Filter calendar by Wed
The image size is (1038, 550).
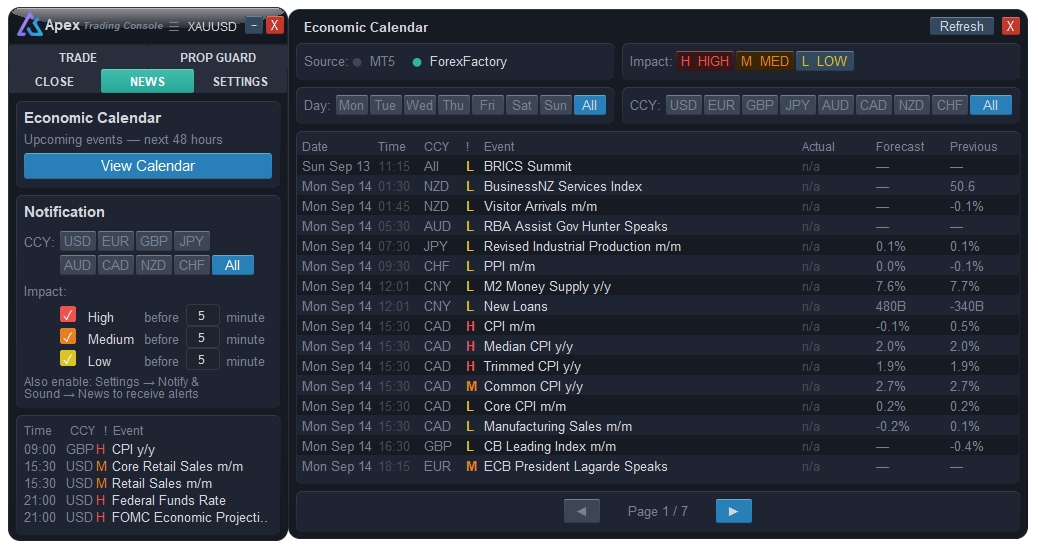click(420, 105)
